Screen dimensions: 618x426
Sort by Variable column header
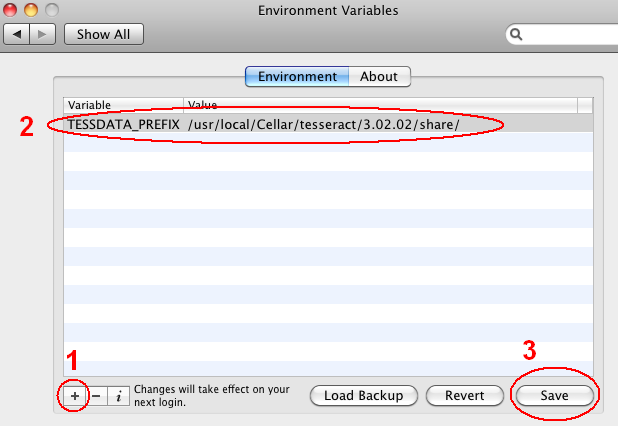click(x=124, y=105)
